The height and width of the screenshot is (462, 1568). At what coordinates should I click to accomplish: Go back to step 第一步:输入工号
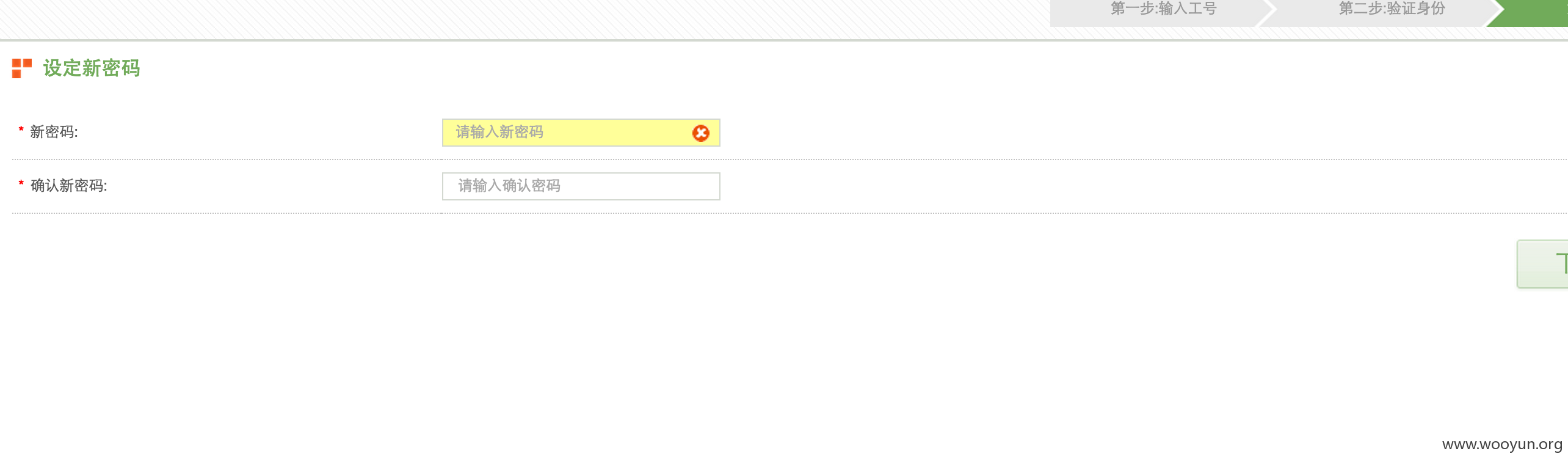1163,9
